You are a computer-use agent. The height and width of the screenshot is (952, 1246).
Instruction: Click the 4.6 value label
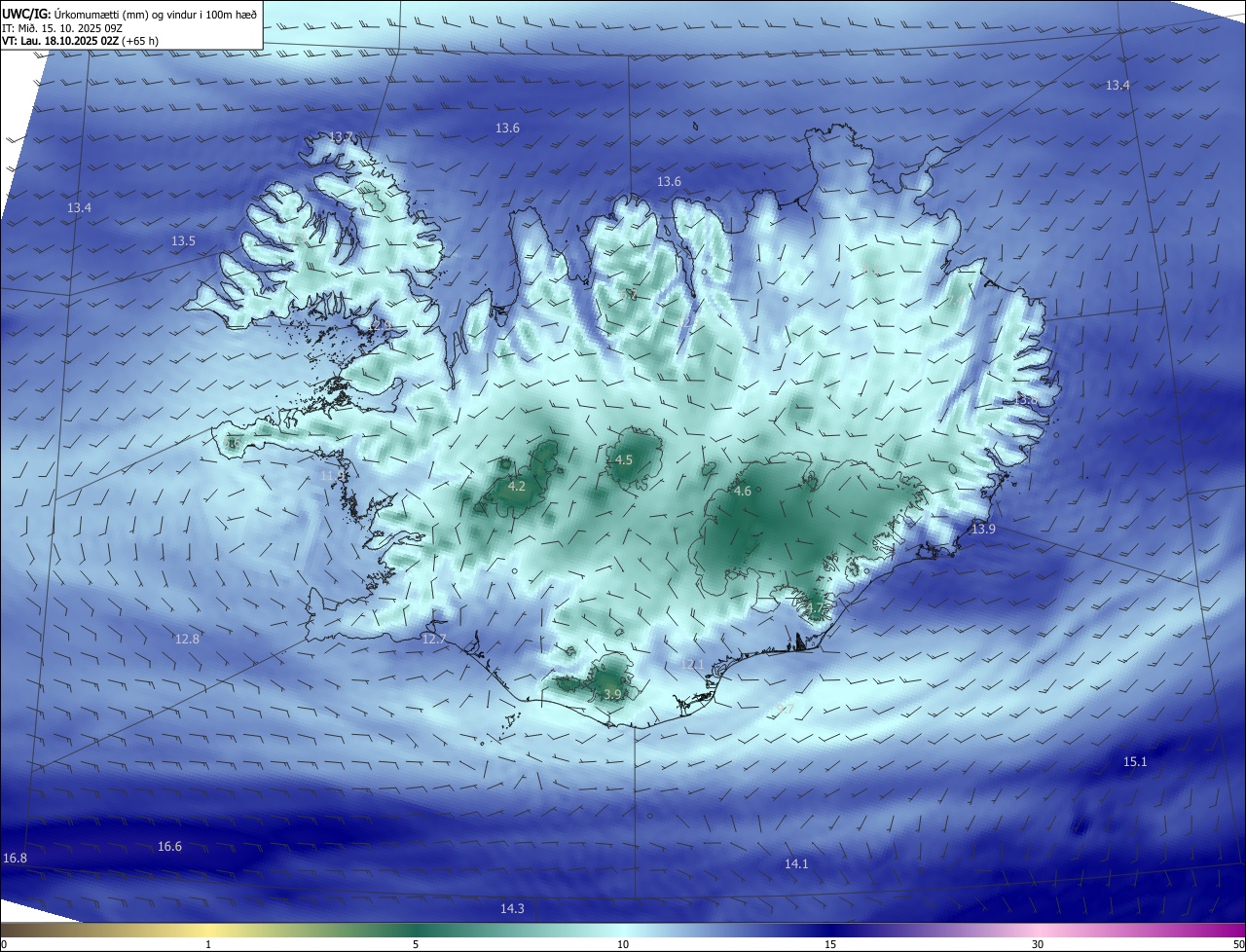(742, 492)
